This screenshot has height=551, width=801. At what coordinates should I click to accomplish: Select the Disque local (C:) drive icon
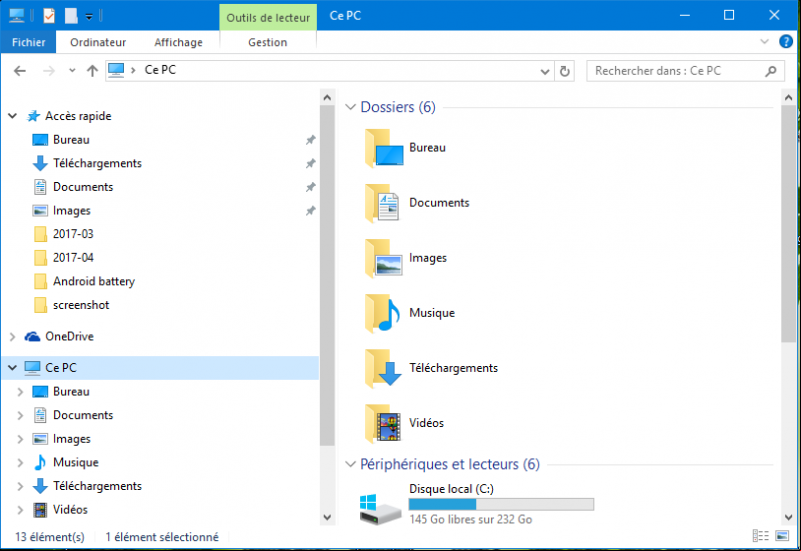(x=381, y=509)
